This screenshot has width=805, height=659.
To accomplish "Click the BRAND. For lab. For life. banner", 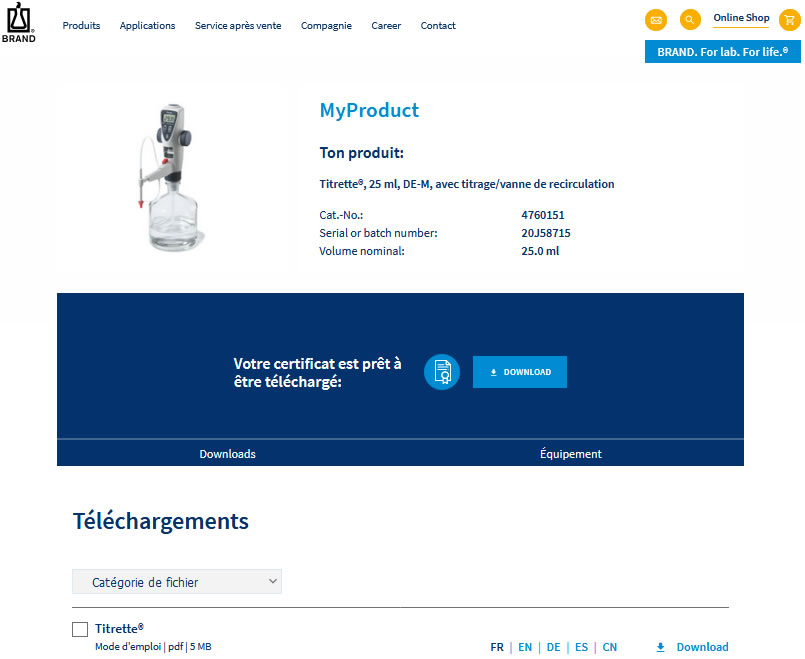I will (722, 52).
